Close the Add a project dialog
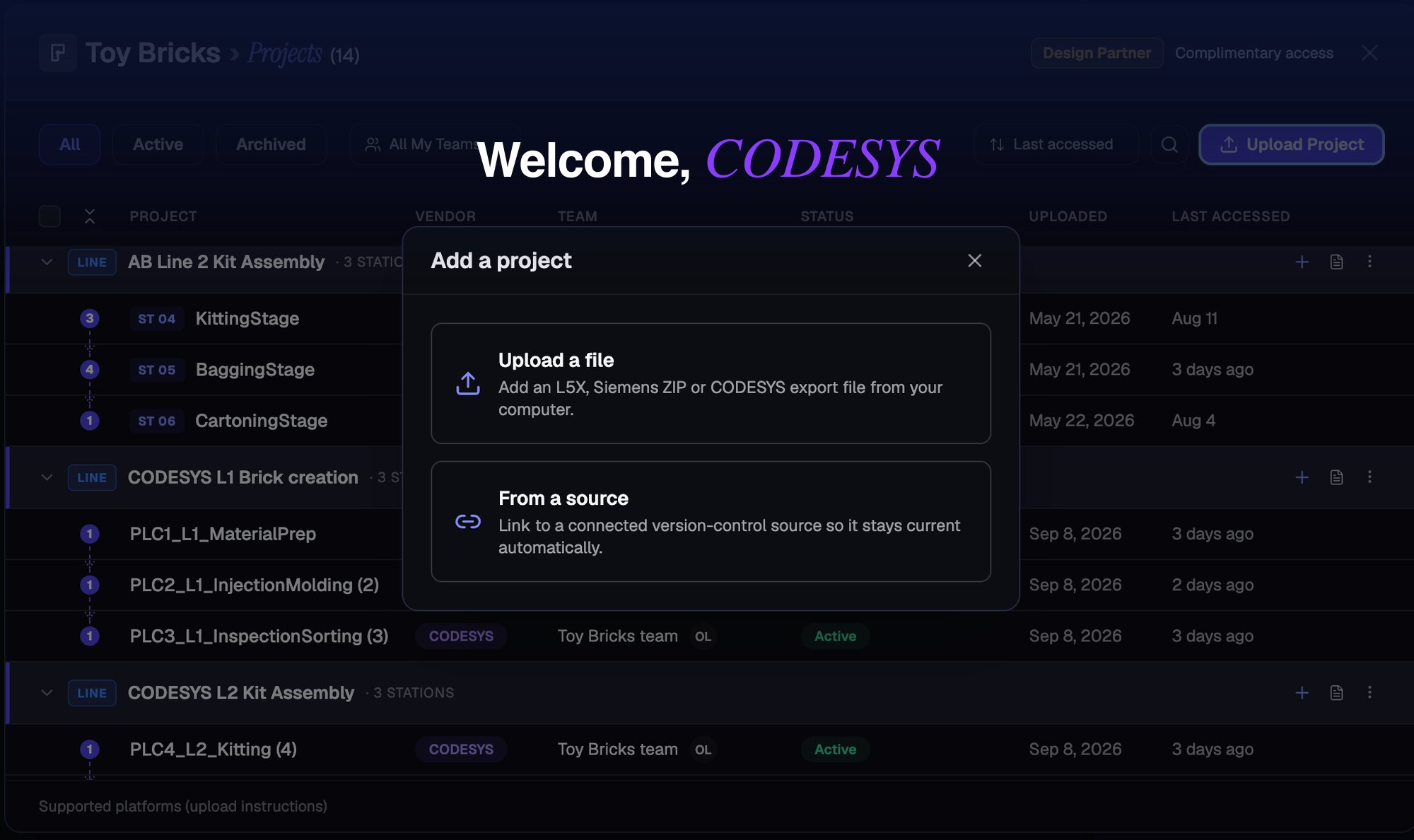1414x840 pixels. (x=975, y=261)
